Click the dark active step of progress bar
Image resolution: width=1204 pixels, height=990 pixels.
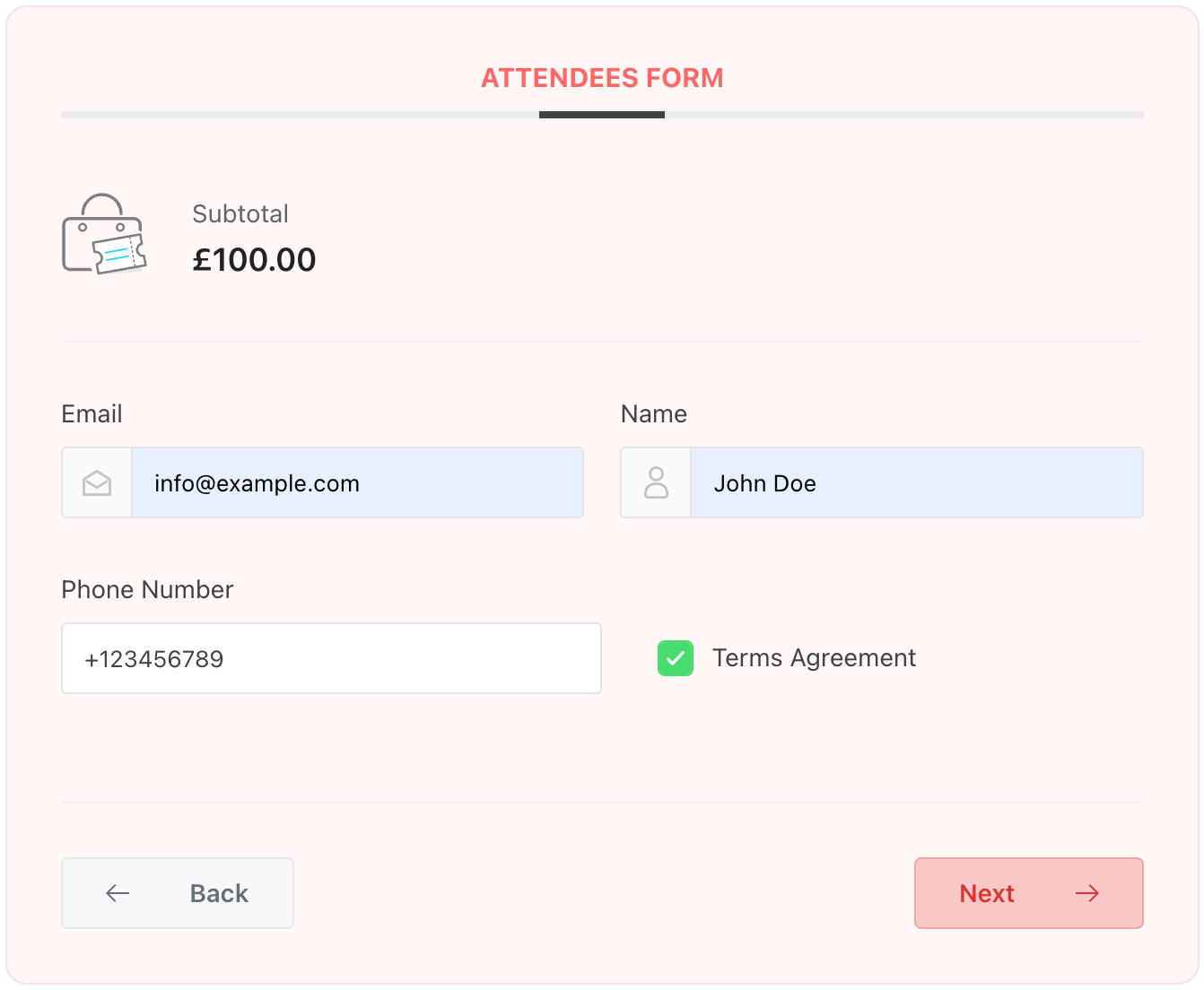click(601, 115)
